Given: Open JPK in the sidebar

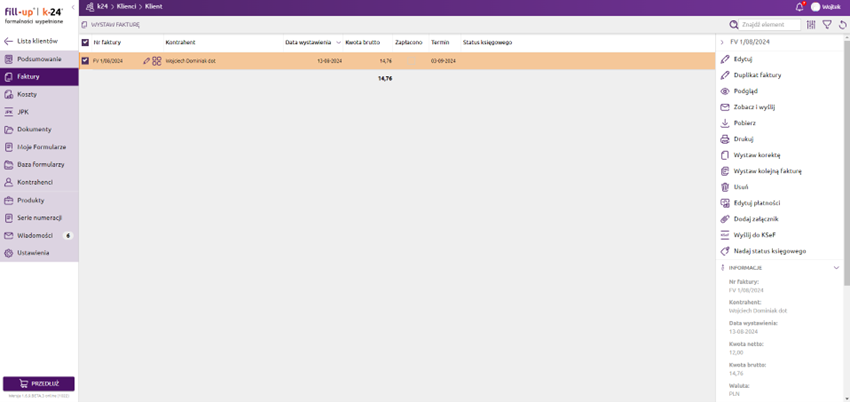Looking at the screenshot, I should pyautogui.click(x=39, y=112).
